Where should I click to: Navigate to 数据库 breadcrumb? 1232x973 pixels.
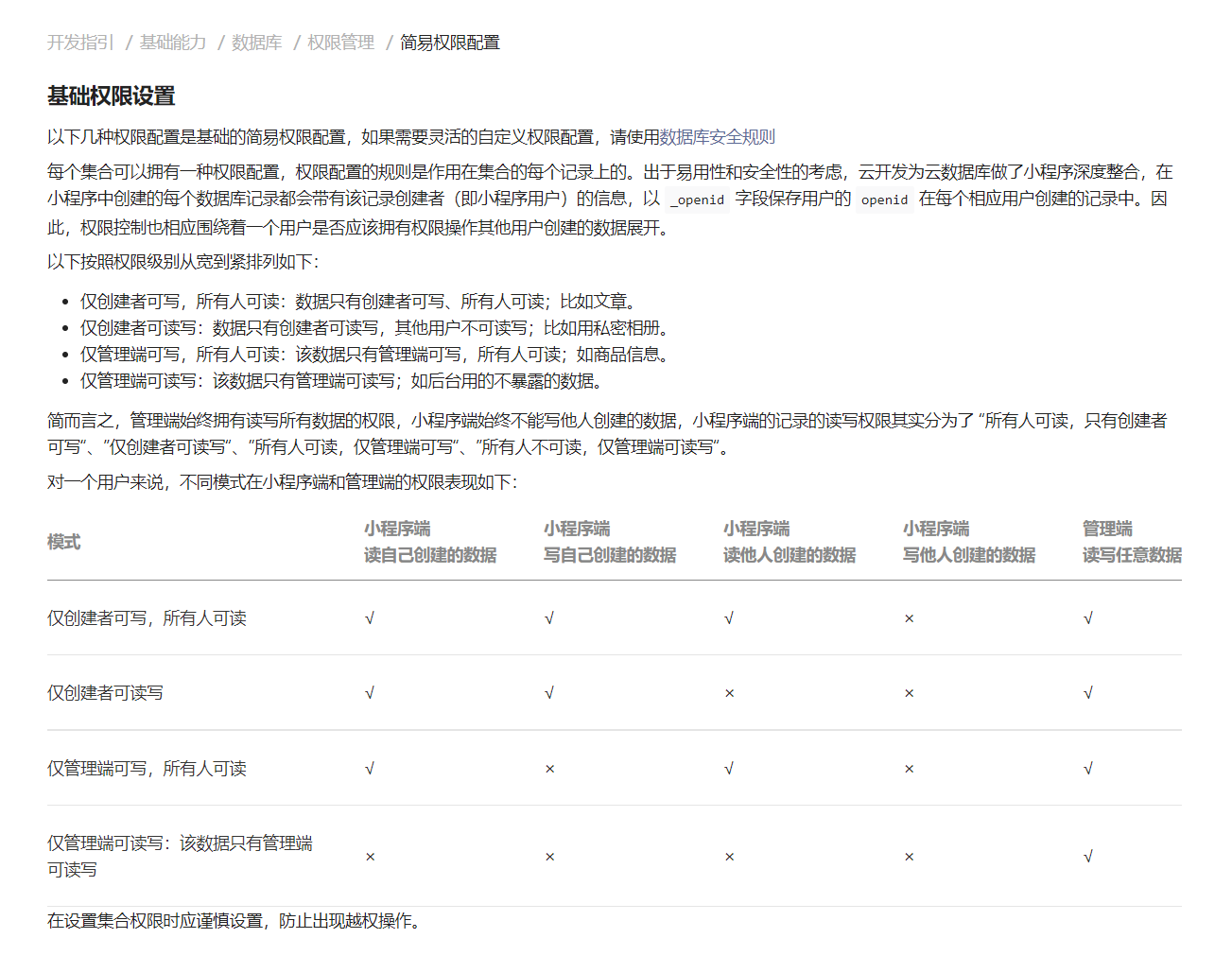[257, 43]
